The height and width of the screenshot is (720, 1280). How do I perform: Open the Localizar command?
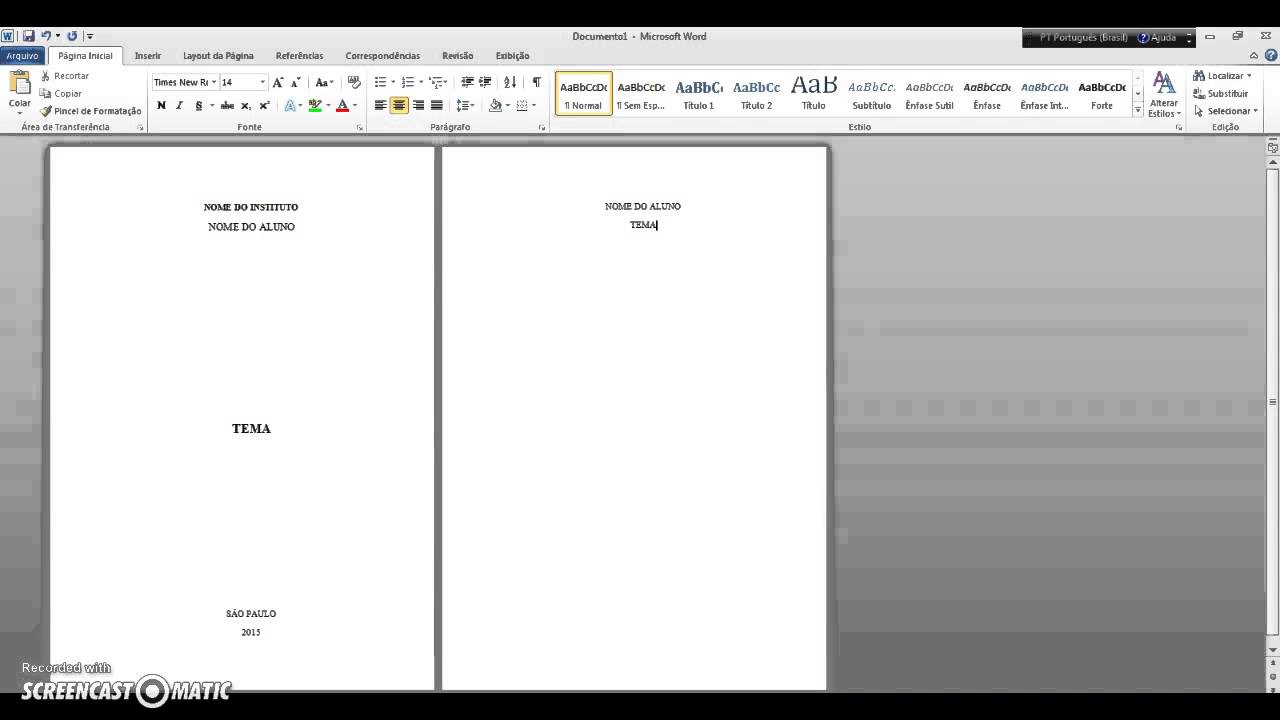1218,75
